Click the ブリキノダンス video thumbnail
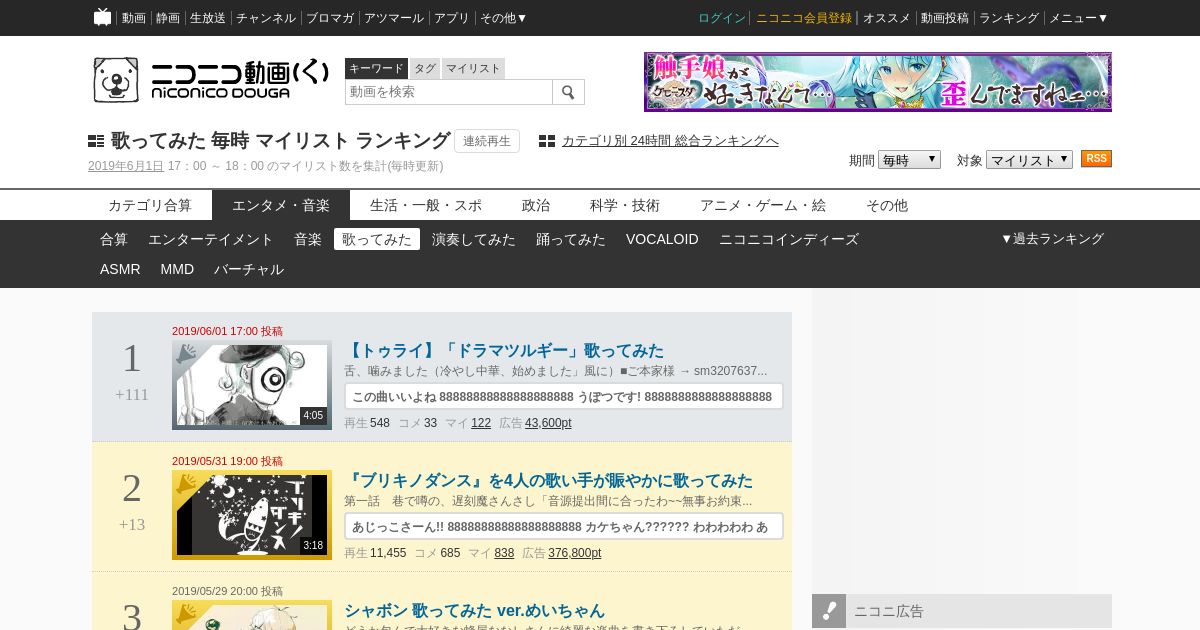 pyautogui.click(x=252, y=515)
